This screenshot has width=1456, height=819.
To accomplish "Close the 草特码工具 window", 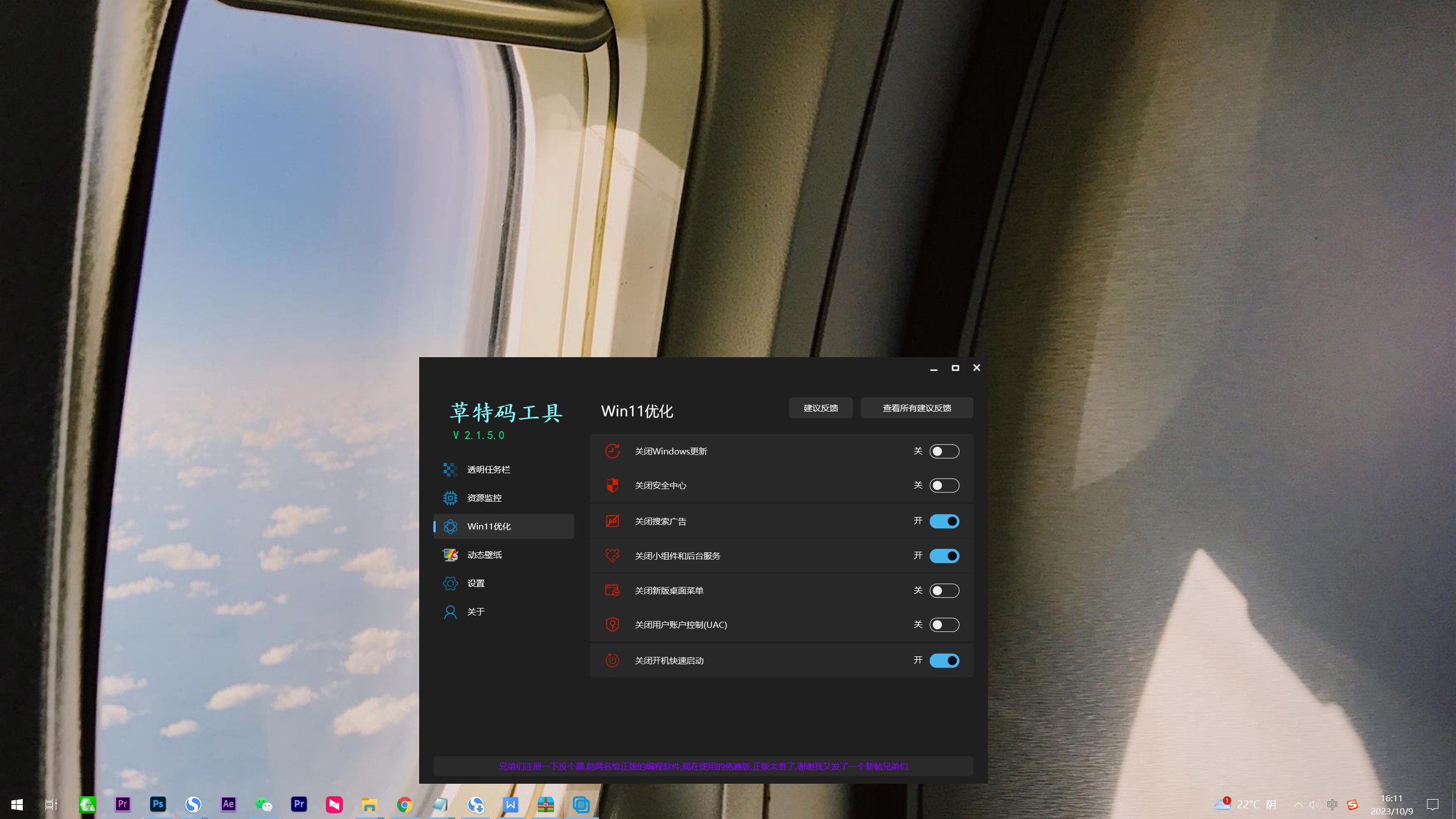I will [977, 368].
